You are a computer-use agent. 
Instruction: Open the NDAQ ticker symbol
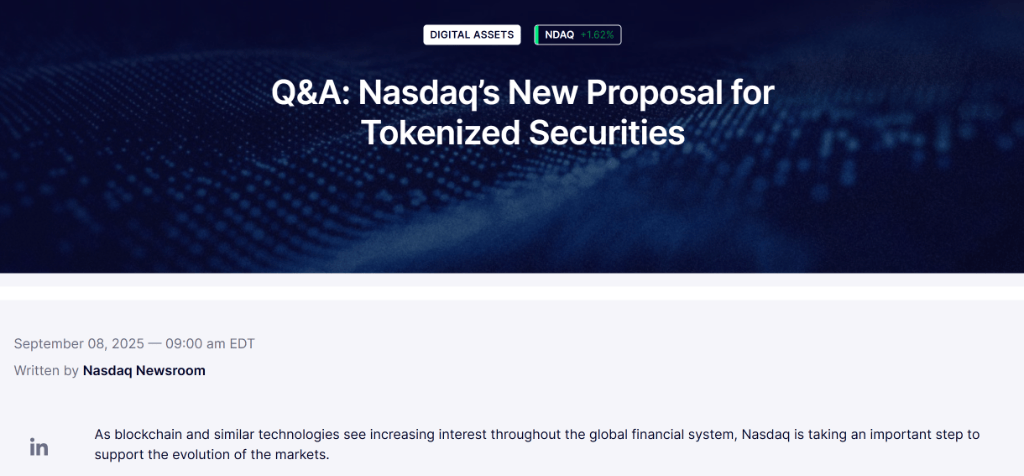(559, 35)
